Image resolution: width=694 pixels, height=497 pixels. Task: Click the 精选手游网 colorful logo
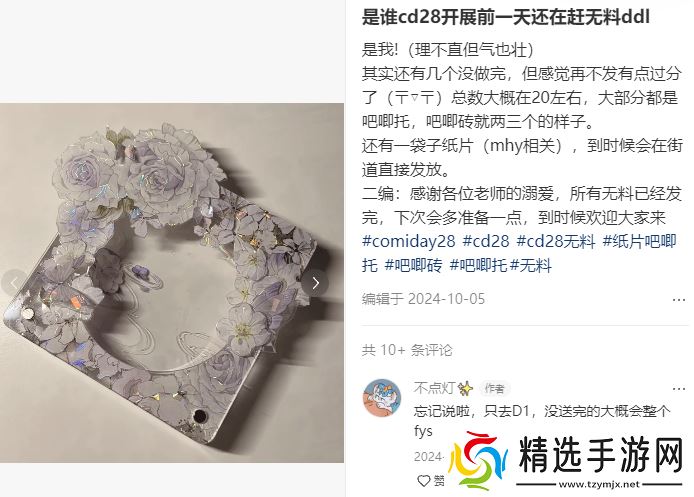click(477, 460)
